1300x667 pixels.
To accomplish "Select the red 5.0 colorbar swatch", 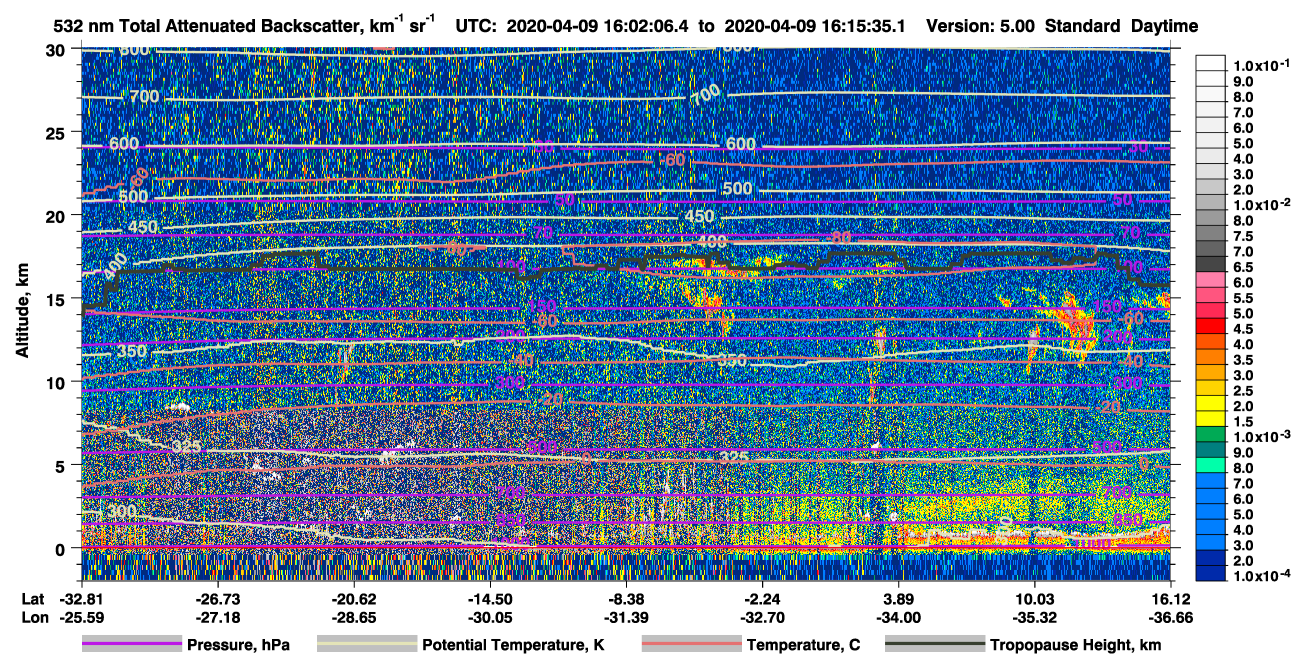I will pos(1211,313).
